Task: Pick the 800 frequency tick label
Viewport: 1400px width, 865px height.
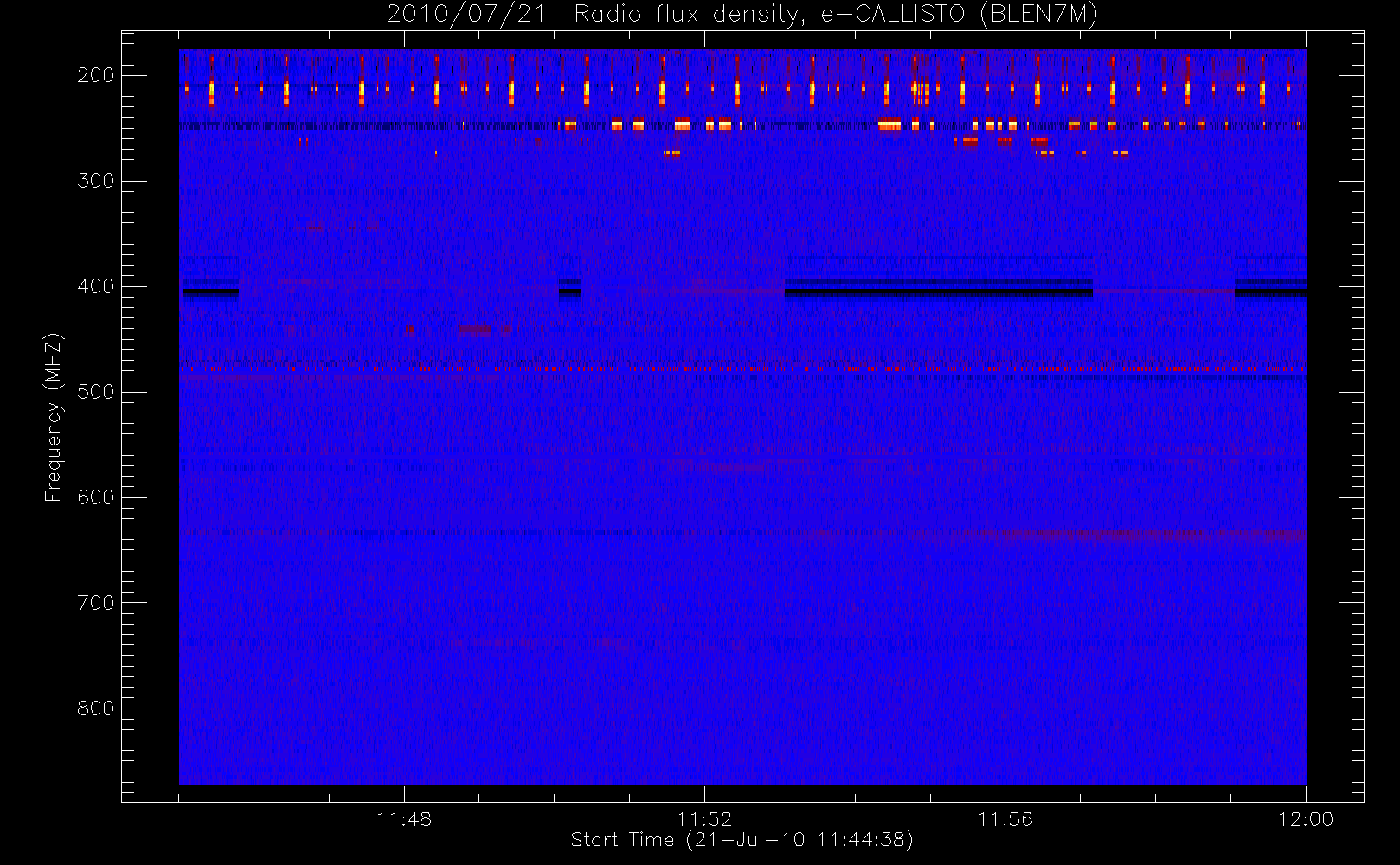Action: coord(95,708)
